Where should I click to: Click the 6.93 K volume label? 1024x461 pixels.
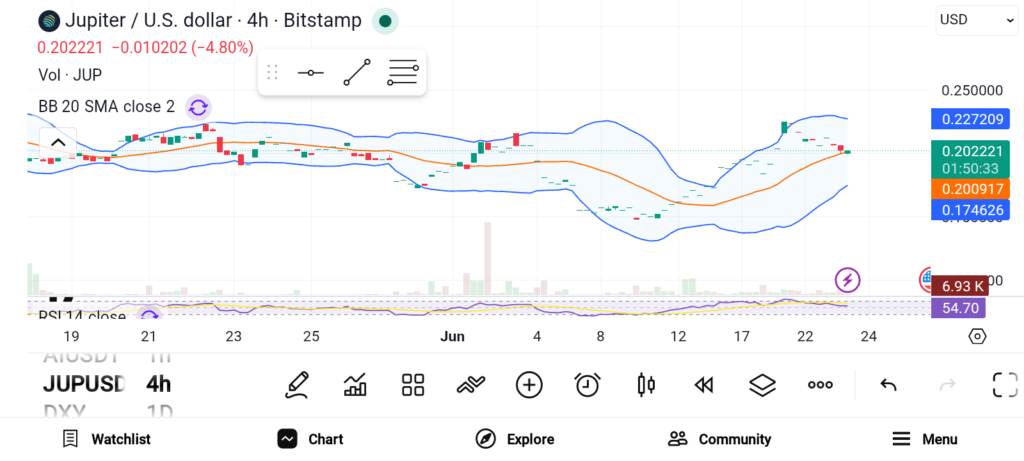(960, 286)
